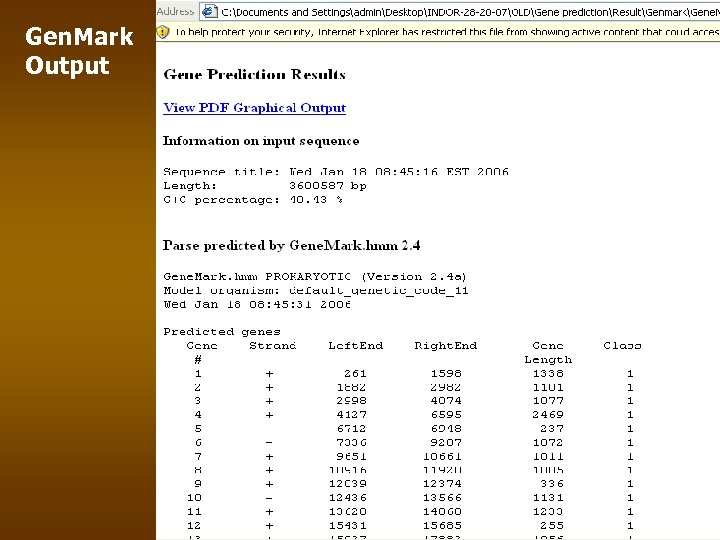Viewport: 720px width, 540px height.
Task: Click LeftEnd value 4127 of gene 4
Action: [x=351, y=415]
